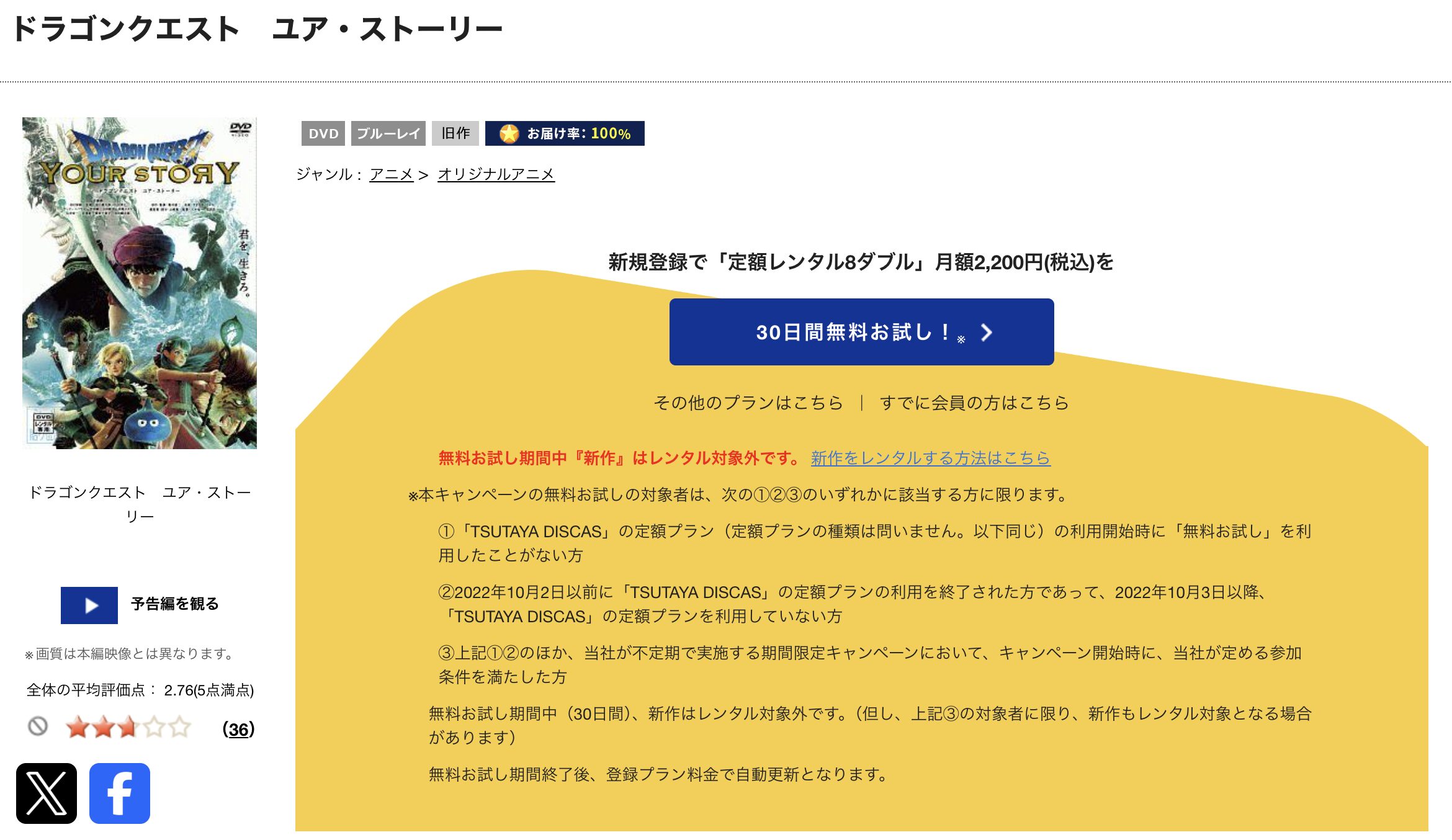This screenshot has height=840, width=1452.
Task: Click the 旧作 tag
Action: click(455, 133)
